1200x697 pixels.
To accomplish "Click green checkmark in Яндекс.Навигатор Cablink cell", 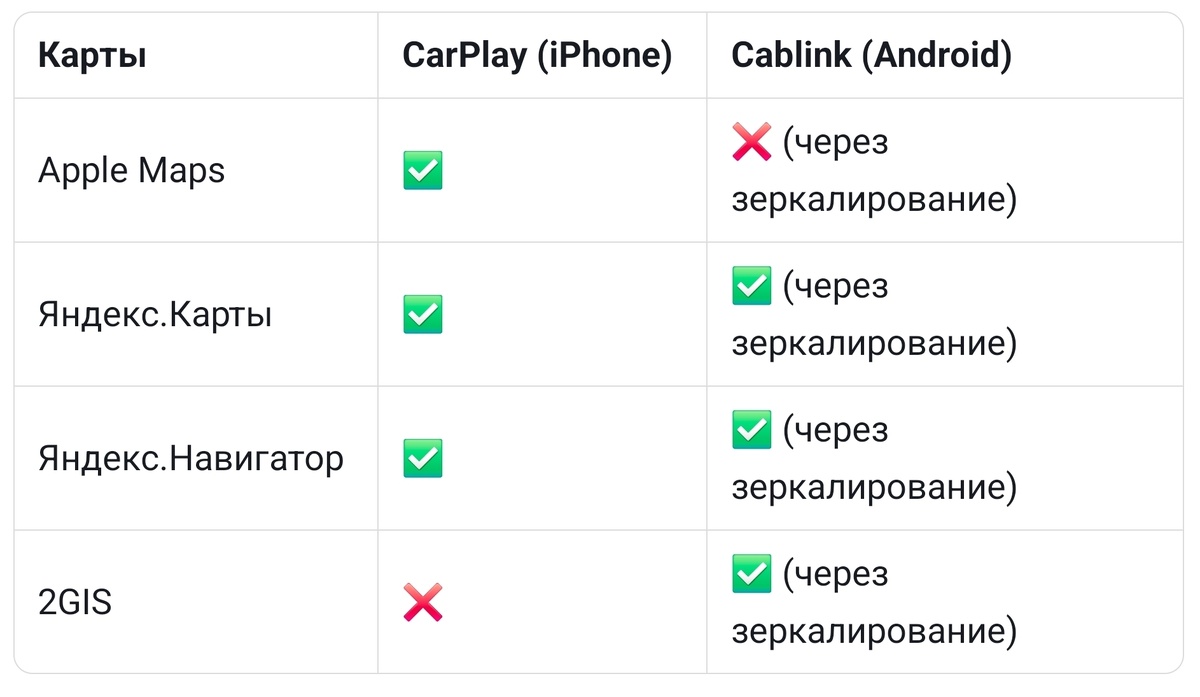I will point(751,431).
